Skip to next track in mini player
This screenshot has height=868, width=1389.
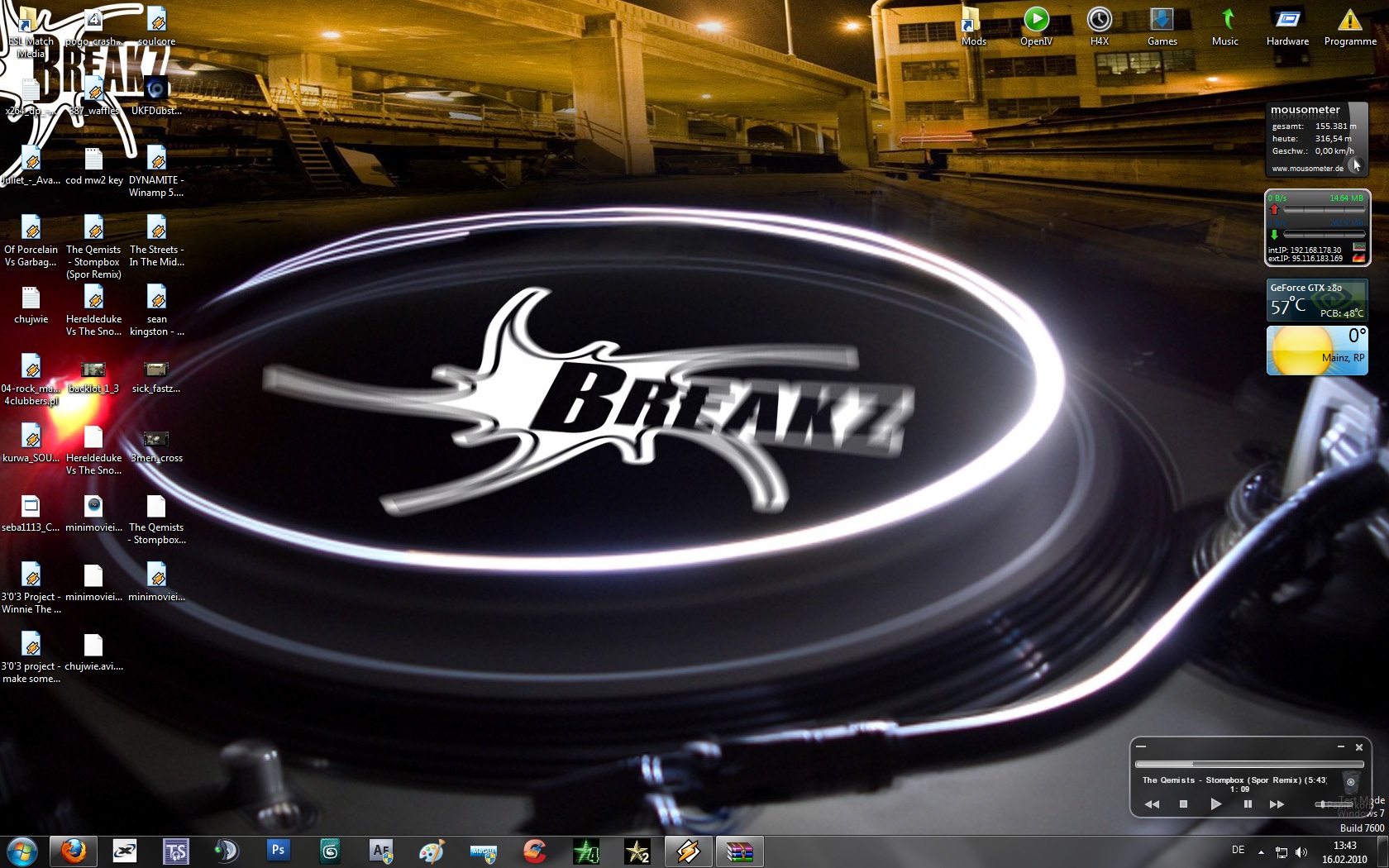[x=1277, y=804]
